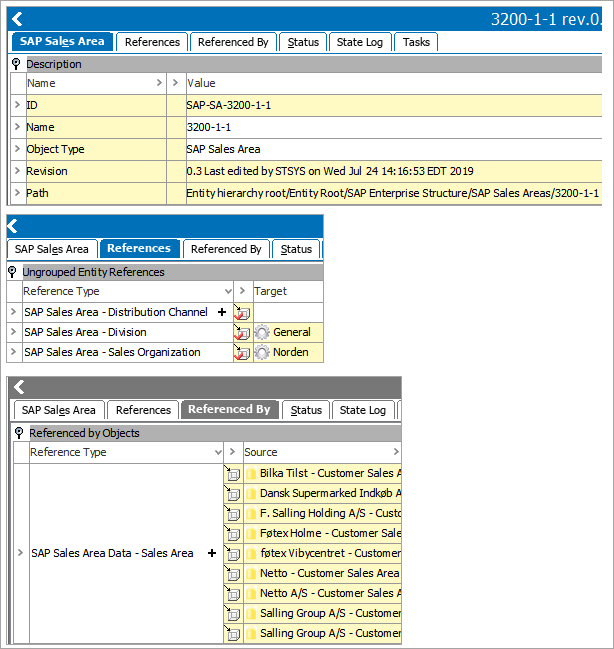614x649 pixels.
Task: Click the gear icon next to General
Action: pyautogui.click(x=262, y=332)
